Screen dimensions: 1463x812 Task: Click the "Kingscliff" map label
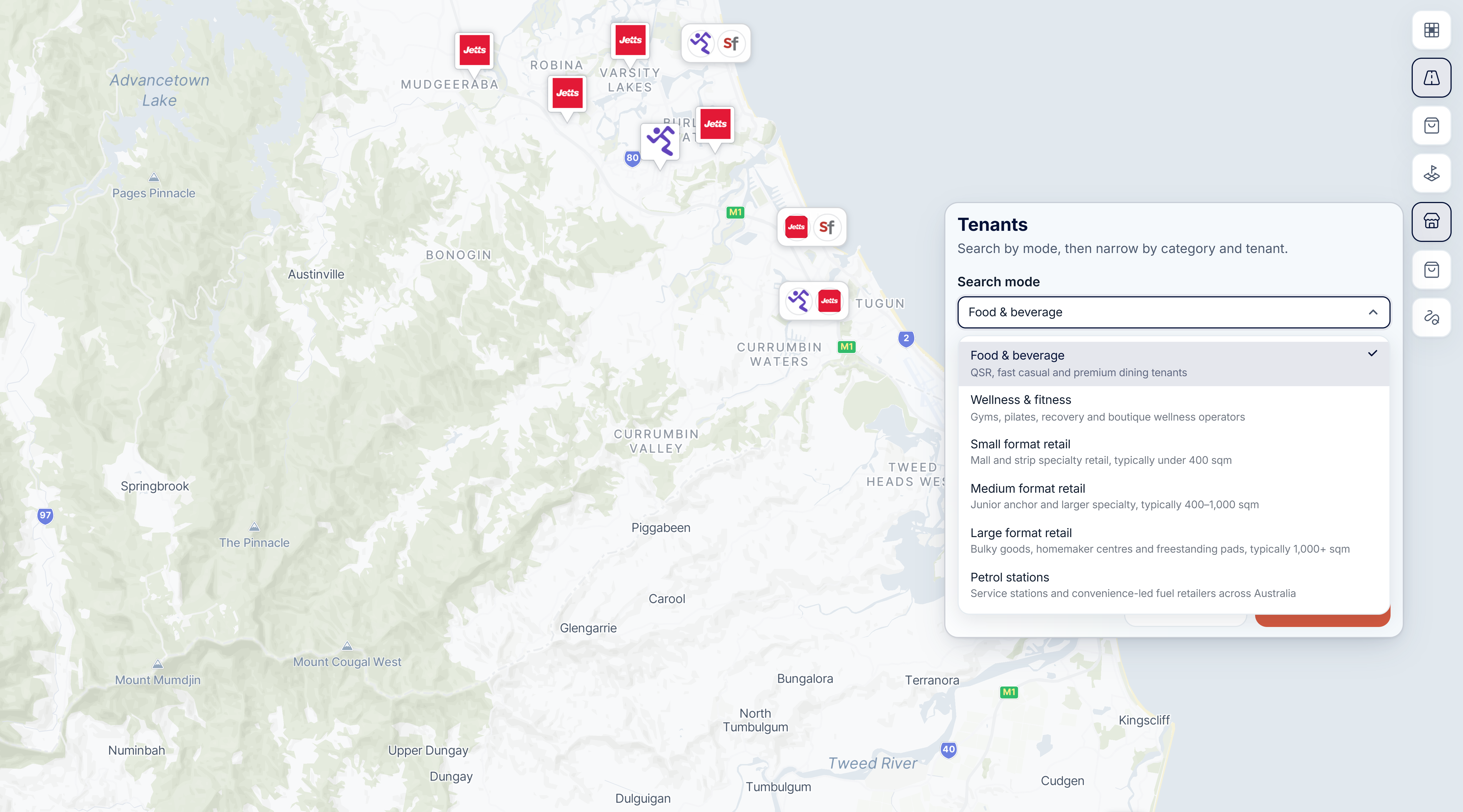1144,720
